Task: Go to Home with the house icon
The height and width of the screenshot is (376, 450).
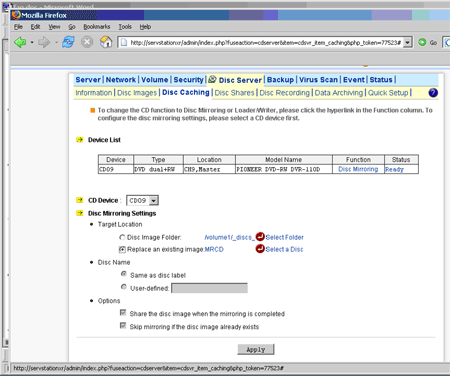Action: click(x=106, y=42)
